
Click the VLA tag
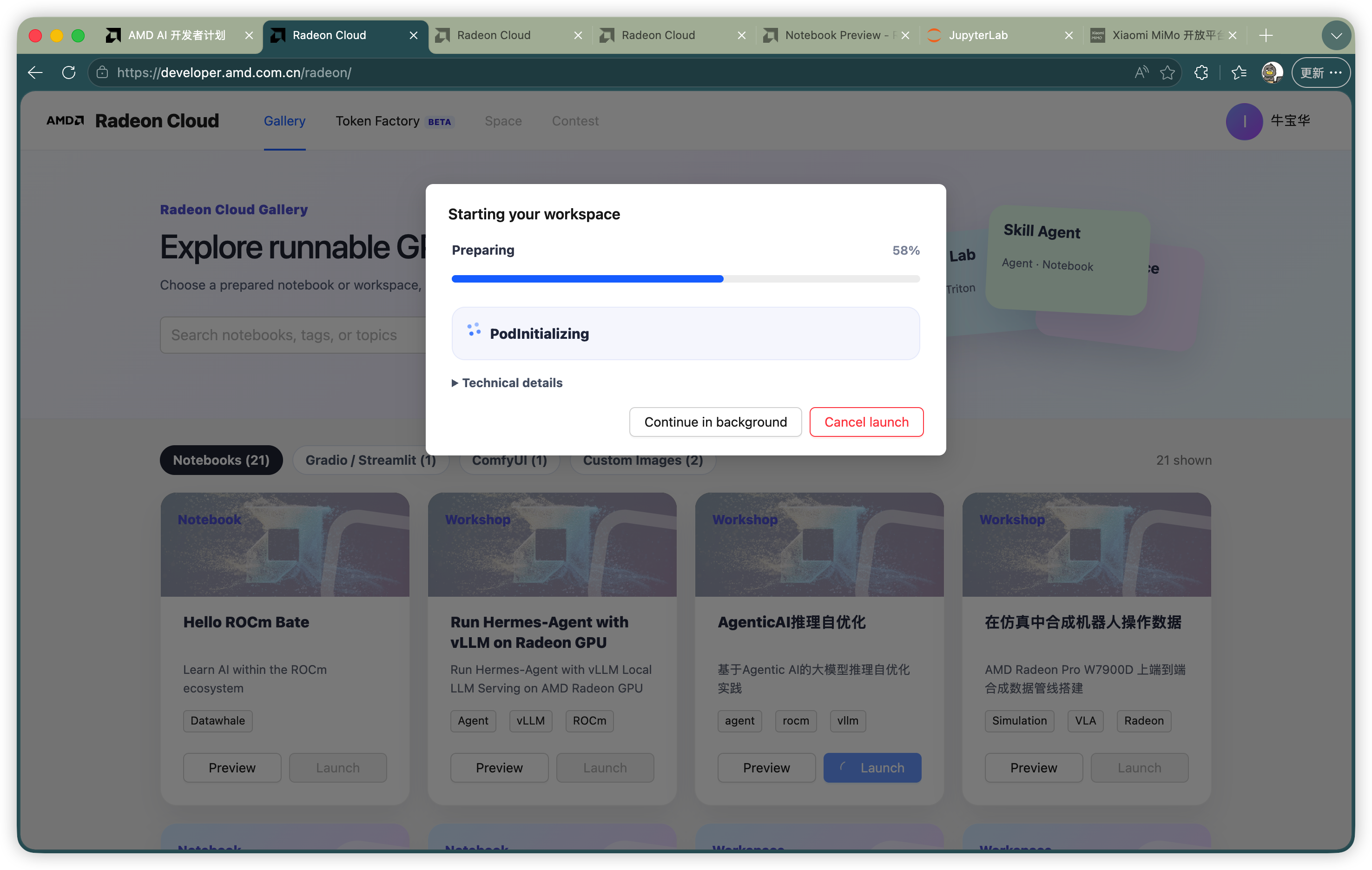1085,721
